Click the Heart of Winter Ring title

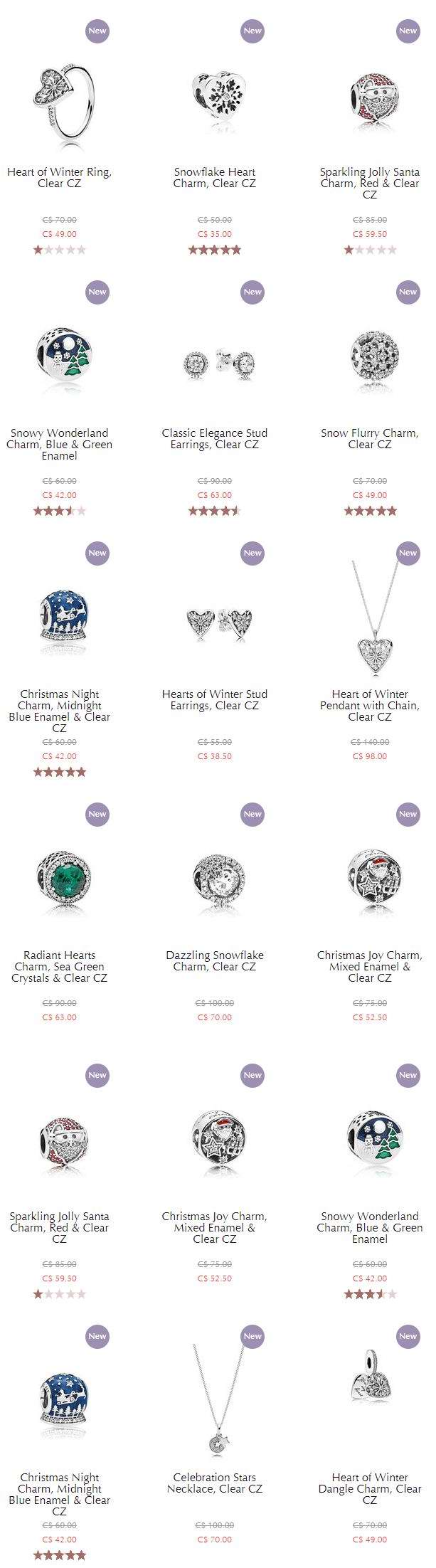point(60,177)
